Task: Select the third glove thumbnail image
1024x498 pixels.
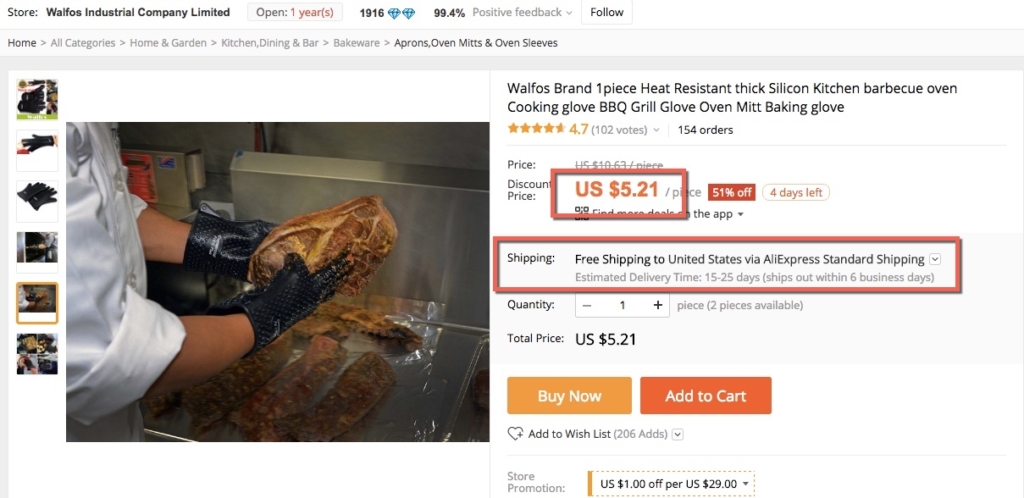Action: click(37, 200)
